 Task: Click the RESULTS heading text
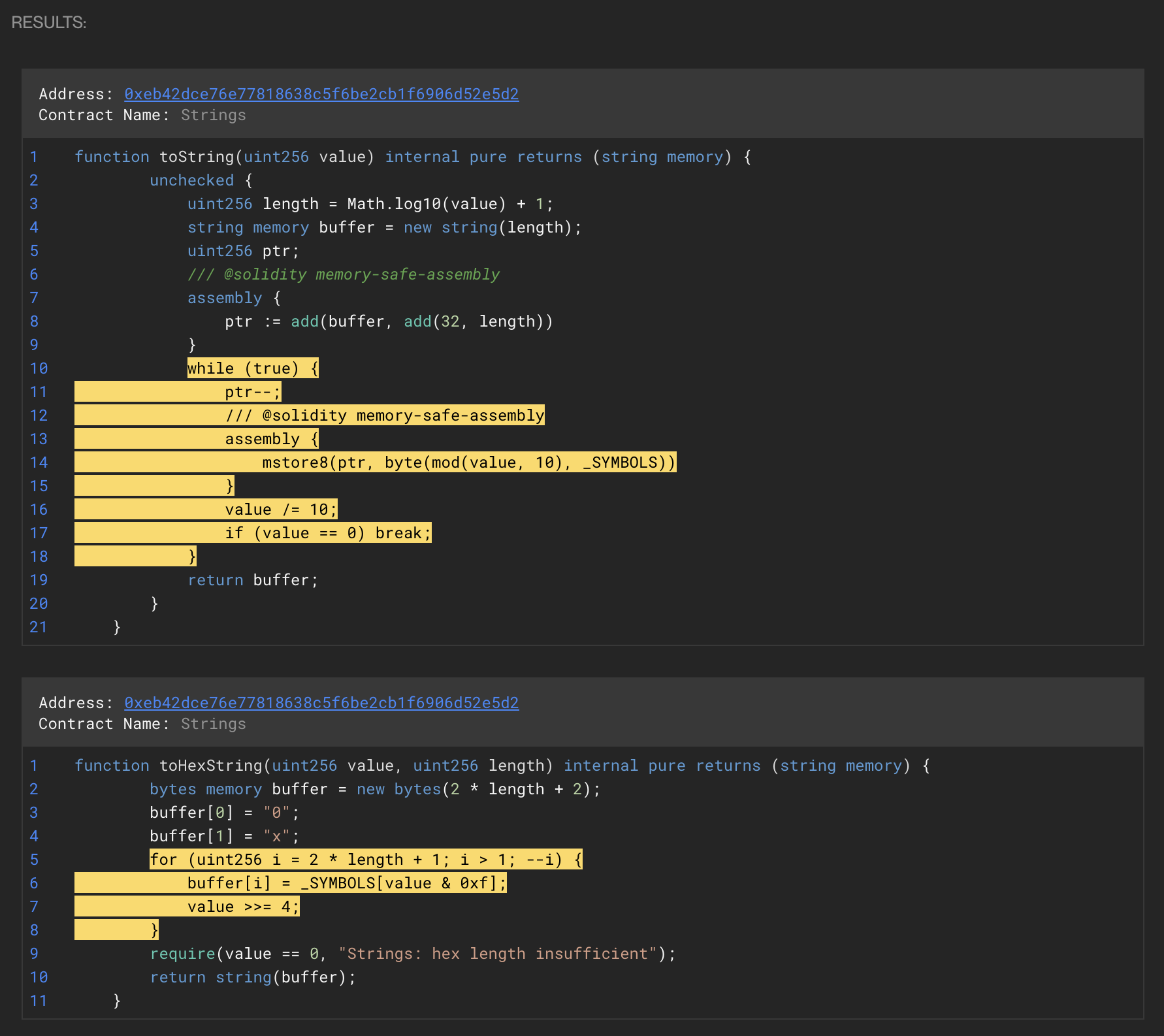pos(49,22)
